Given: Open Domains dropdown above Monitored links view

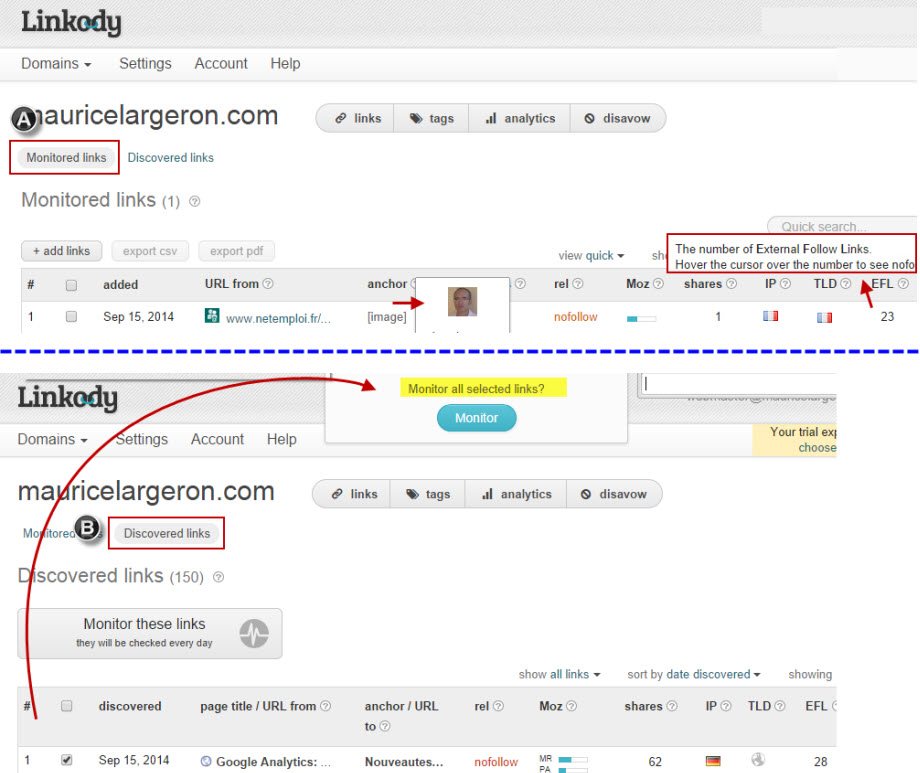Looking at the screenshot, I should [x=56, y=63].
